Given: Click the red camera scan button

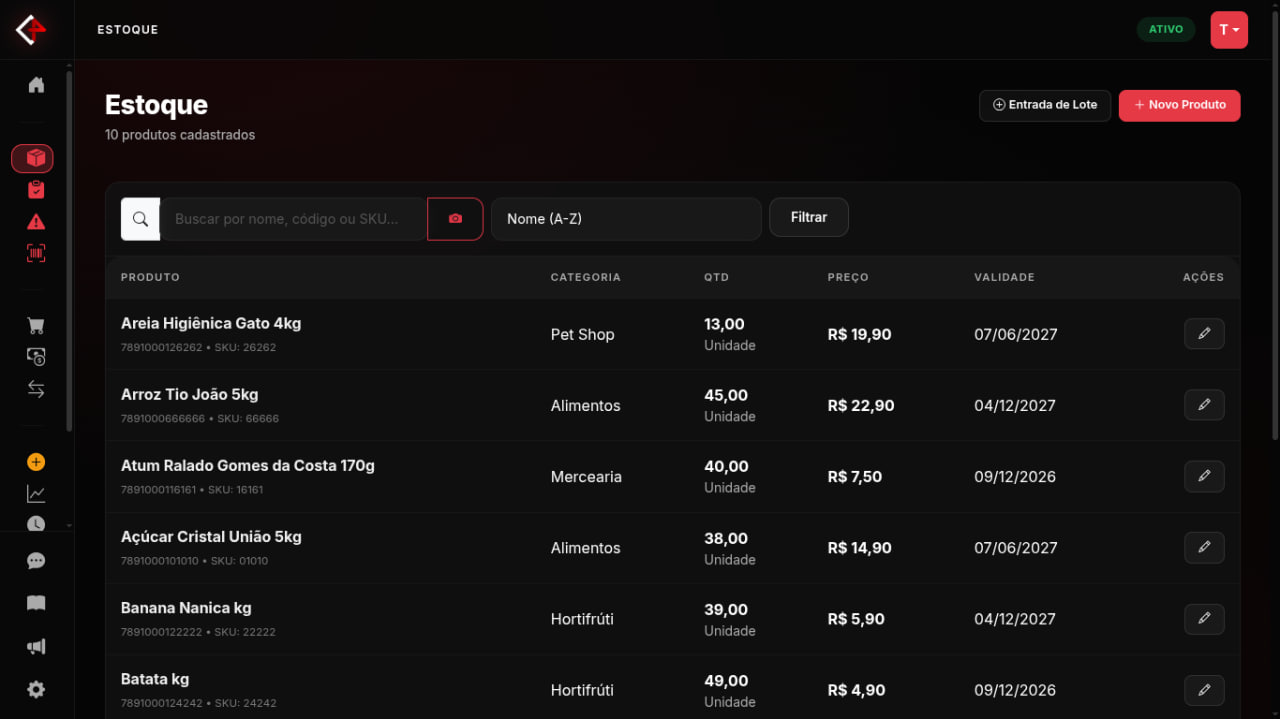Looking at the screenshot, I should click(x=455, y=219).
